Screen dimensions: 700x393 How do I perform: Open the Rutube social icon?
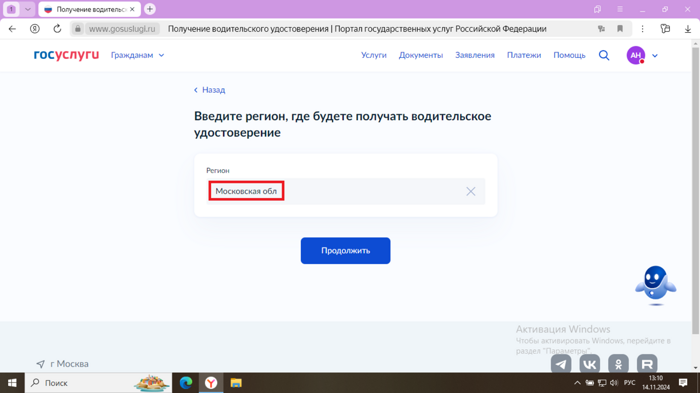coord(647,364)
